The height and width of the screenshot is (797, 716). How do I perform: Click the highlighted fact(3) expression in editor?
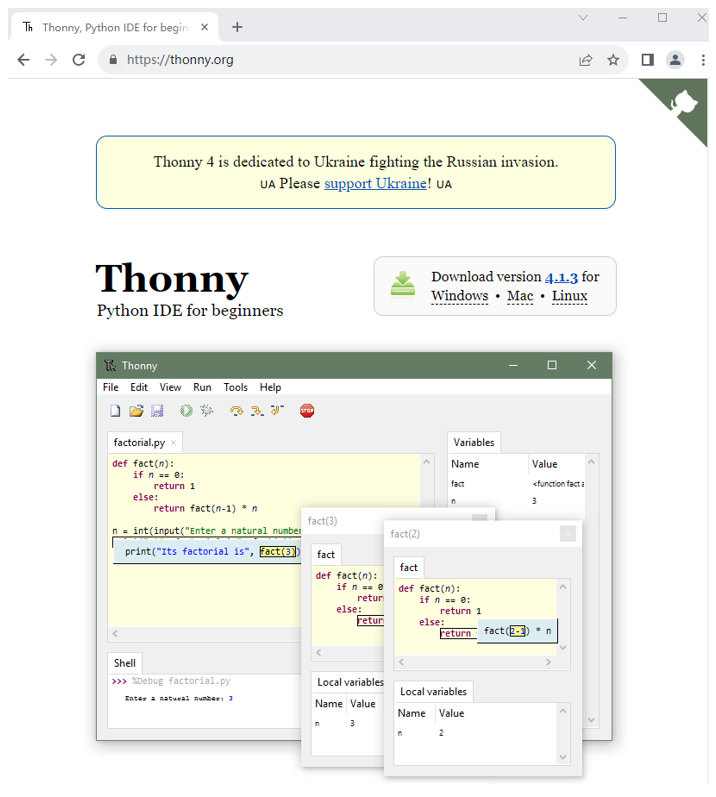coord(277,551)
